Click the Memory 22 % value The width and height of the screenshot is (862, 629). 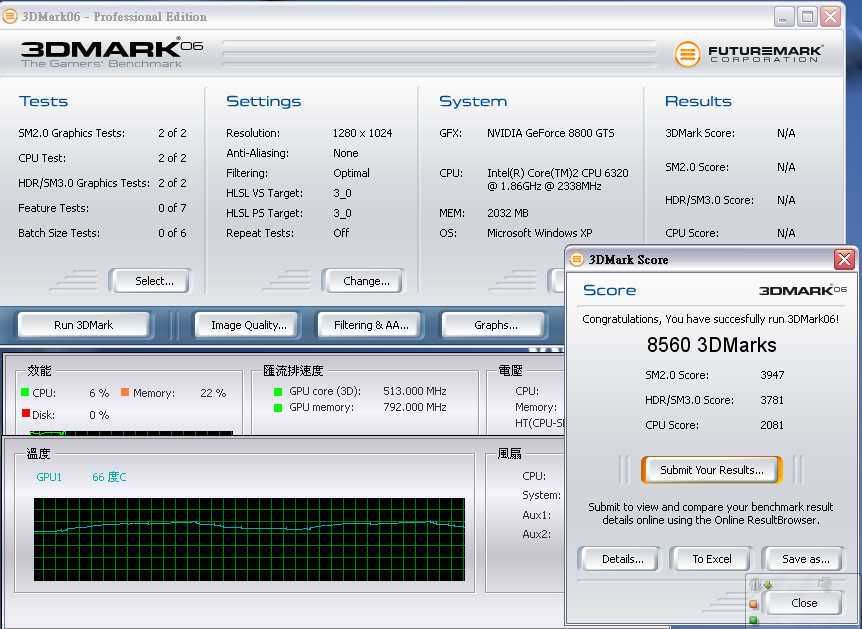pyautogui.click(x=213, y=393)
